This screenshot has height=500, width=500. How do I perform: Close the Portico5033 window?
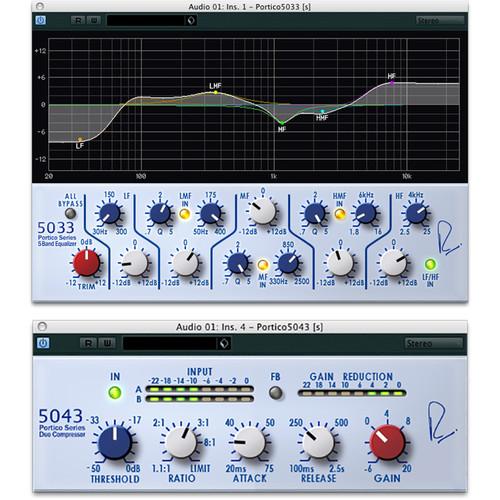(40, 6)
